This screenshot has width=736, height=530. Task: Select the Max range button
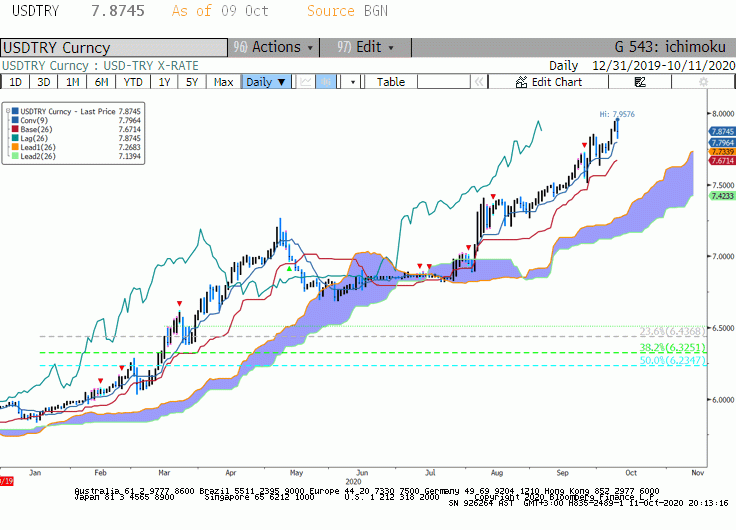[223, 82]
